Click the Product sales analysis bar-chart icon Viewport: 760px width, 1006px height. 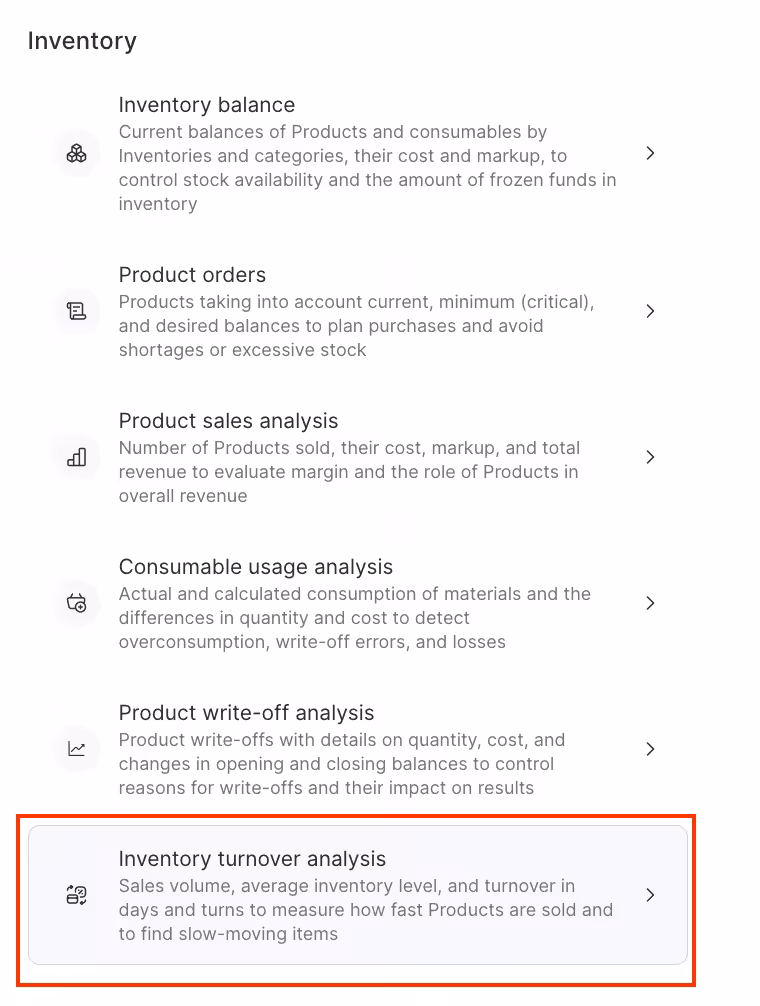click(77, 457)
